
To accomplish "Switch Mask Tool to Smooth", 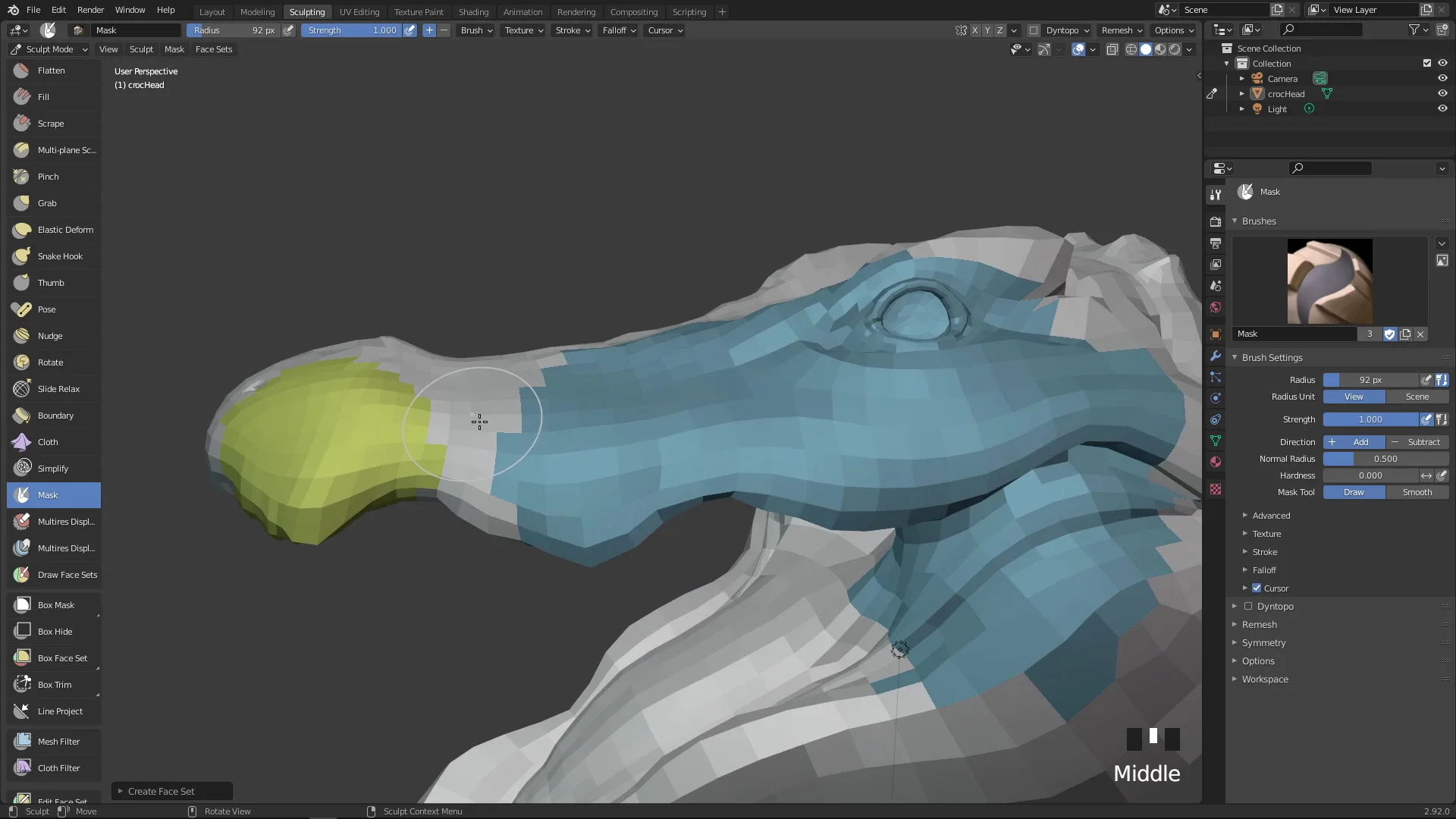I will coord(1417,492).
